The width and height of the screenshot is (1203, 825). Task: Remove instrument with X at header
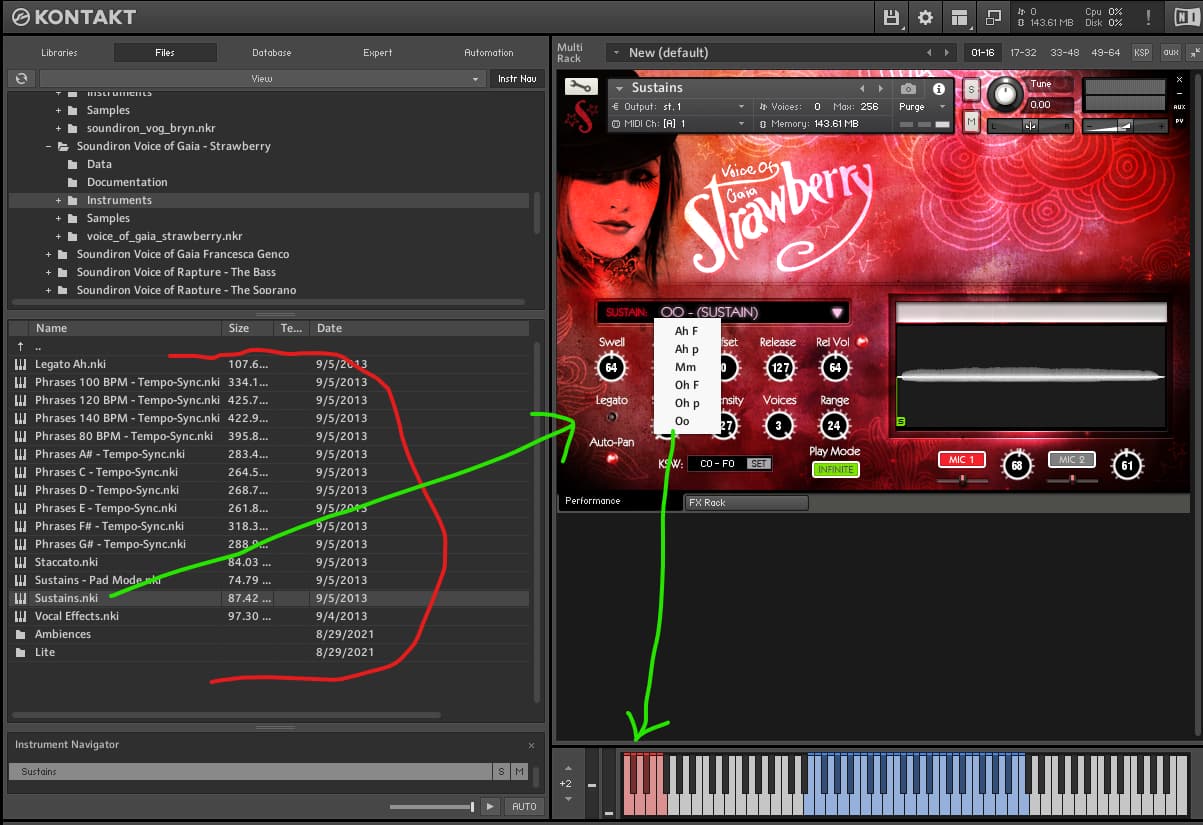(1180, 79)
